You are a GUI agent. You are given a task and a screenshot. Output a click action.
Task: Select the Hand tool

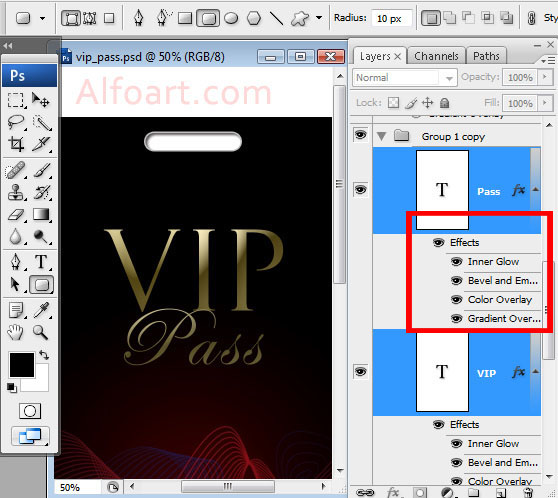pos(15,332)
